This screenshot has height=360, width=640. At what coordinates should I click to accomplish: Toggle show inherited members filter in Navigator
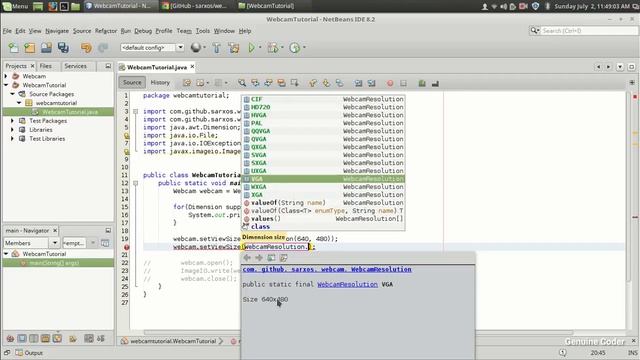(x=10, y=338)
